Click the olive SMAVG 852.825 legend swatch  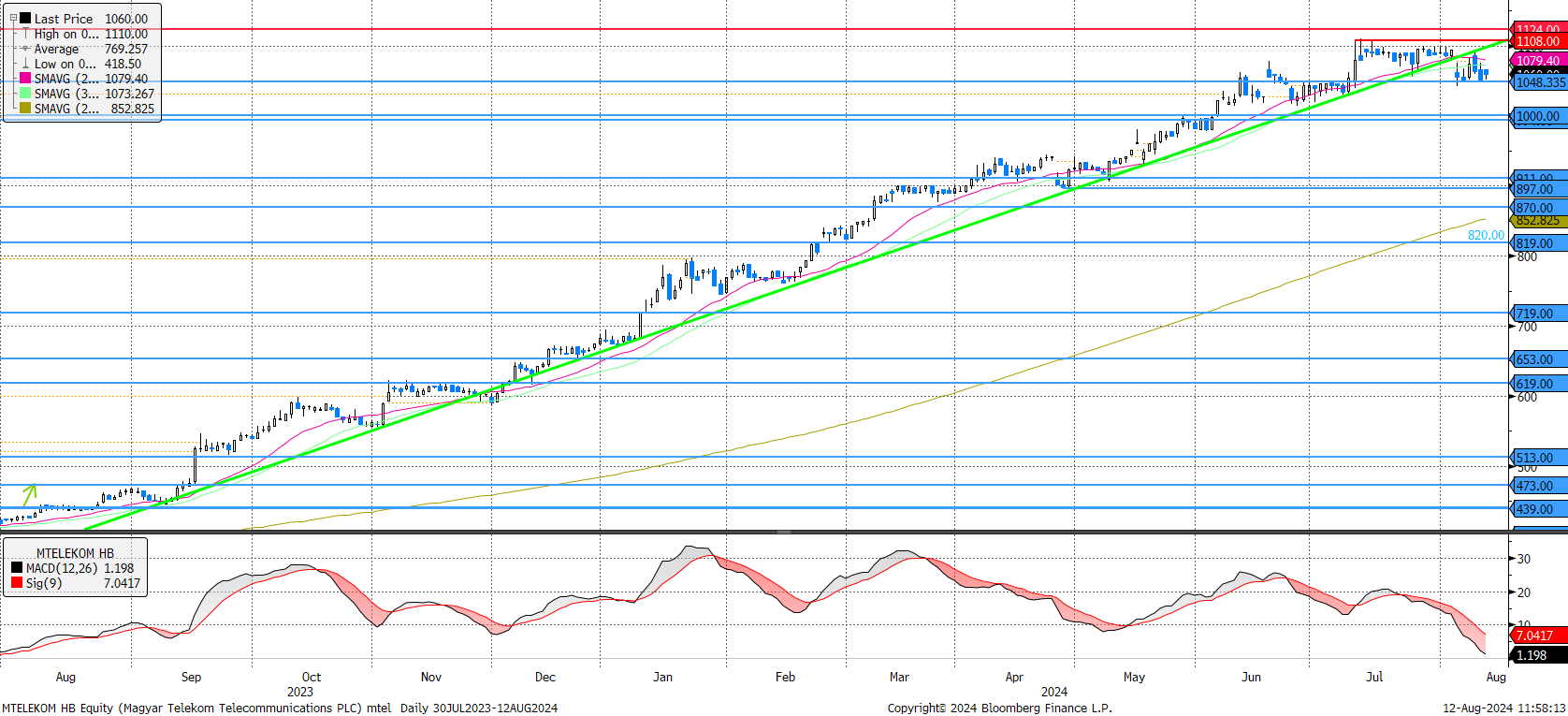(25, 109)
